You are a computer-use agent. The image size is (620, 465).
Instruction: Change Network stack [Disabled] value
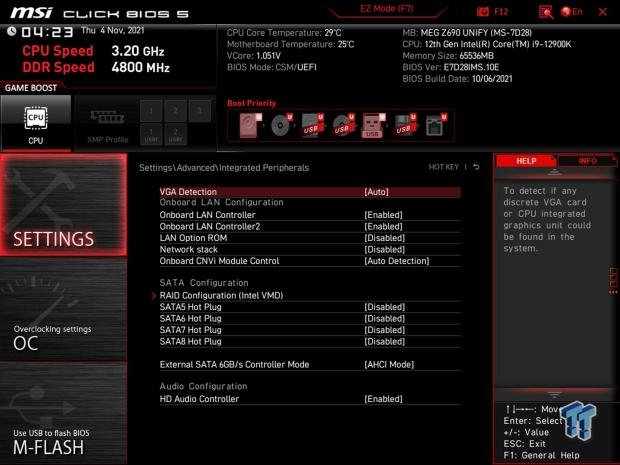click(384, 250)
